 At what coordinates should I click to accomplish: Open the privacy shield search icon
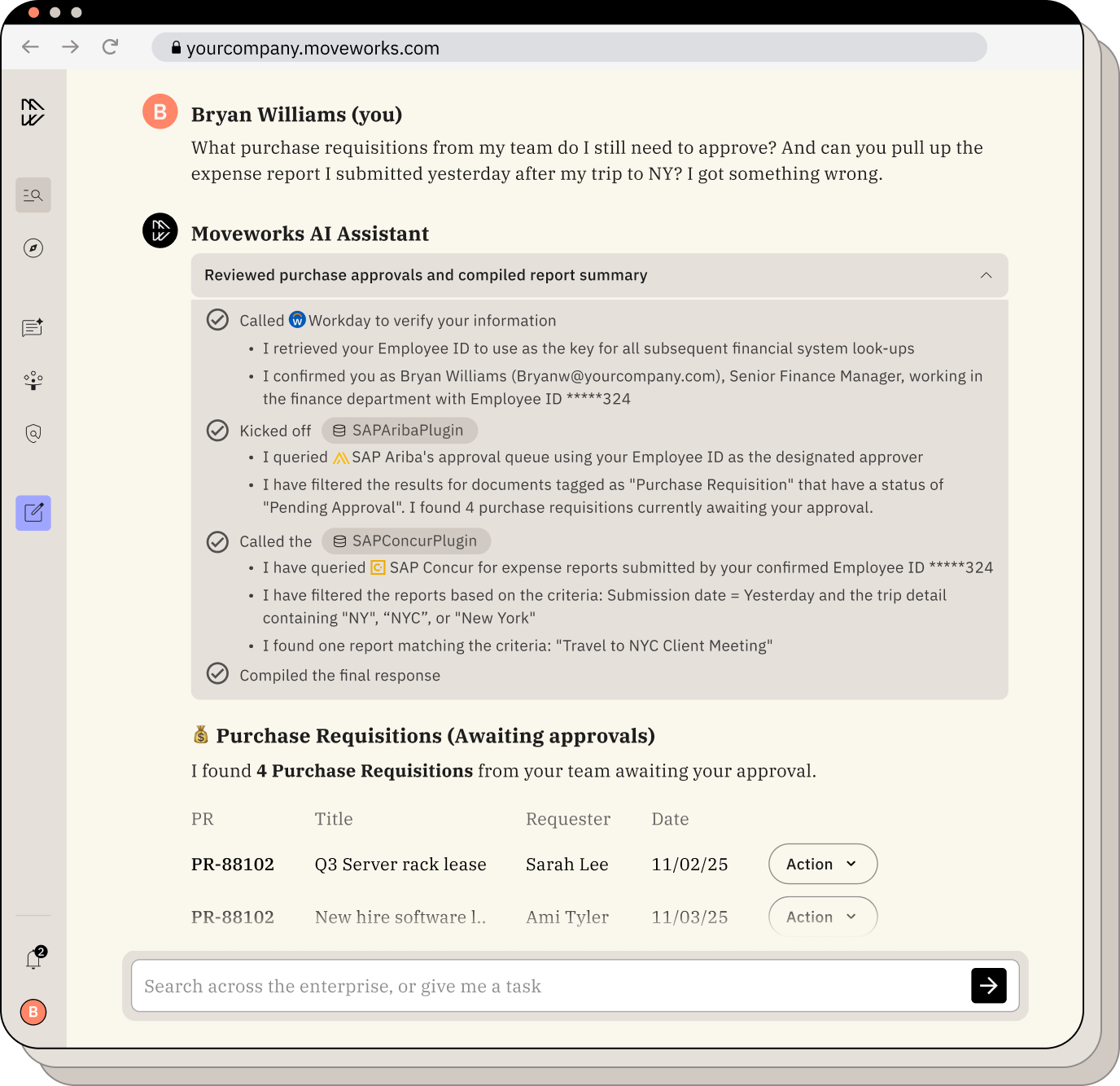click(x=33, y=433)
